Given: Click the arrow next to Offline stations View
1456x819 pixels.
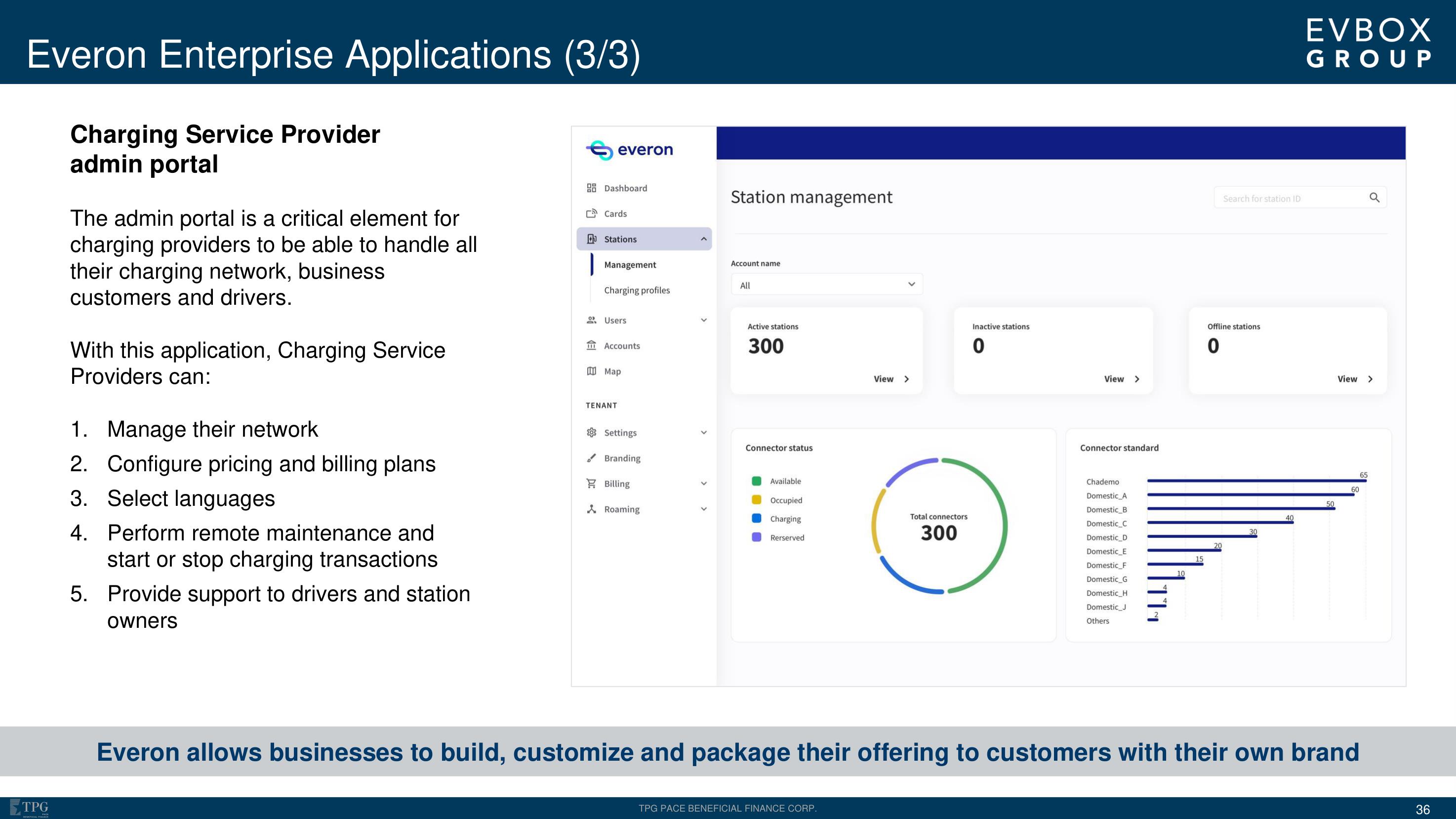Looking at the screenshot, I should click(x=1370, y=379).
